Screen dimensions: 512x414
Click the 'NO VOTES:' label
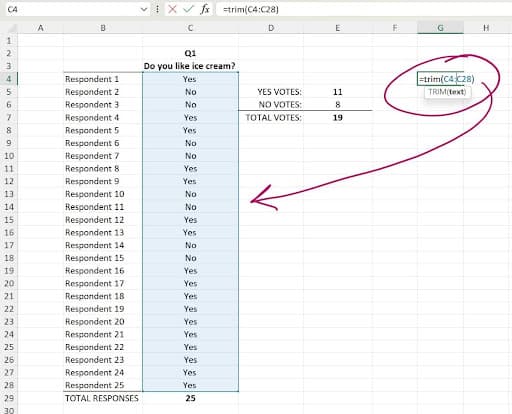(280, 104)
